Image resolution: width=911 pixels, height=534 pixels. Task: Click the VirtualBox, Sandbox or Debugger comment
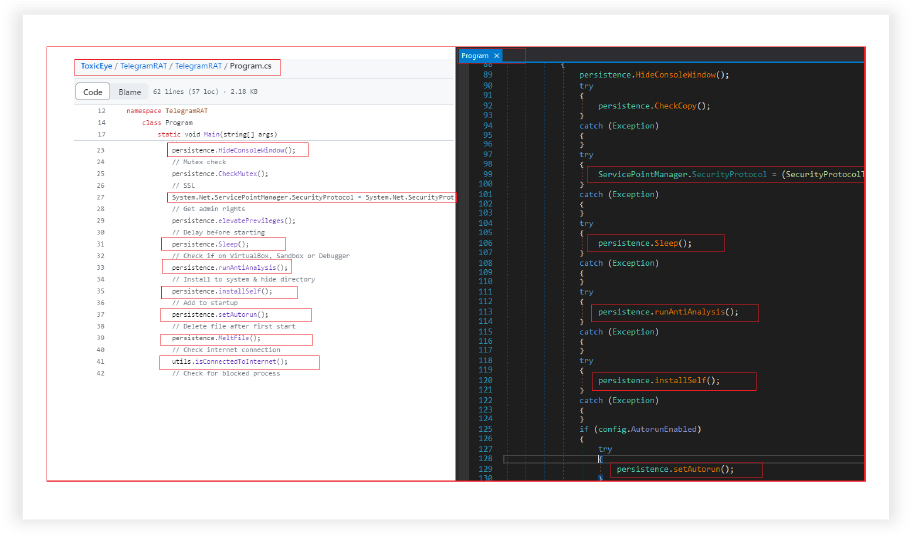click(261, 256)
